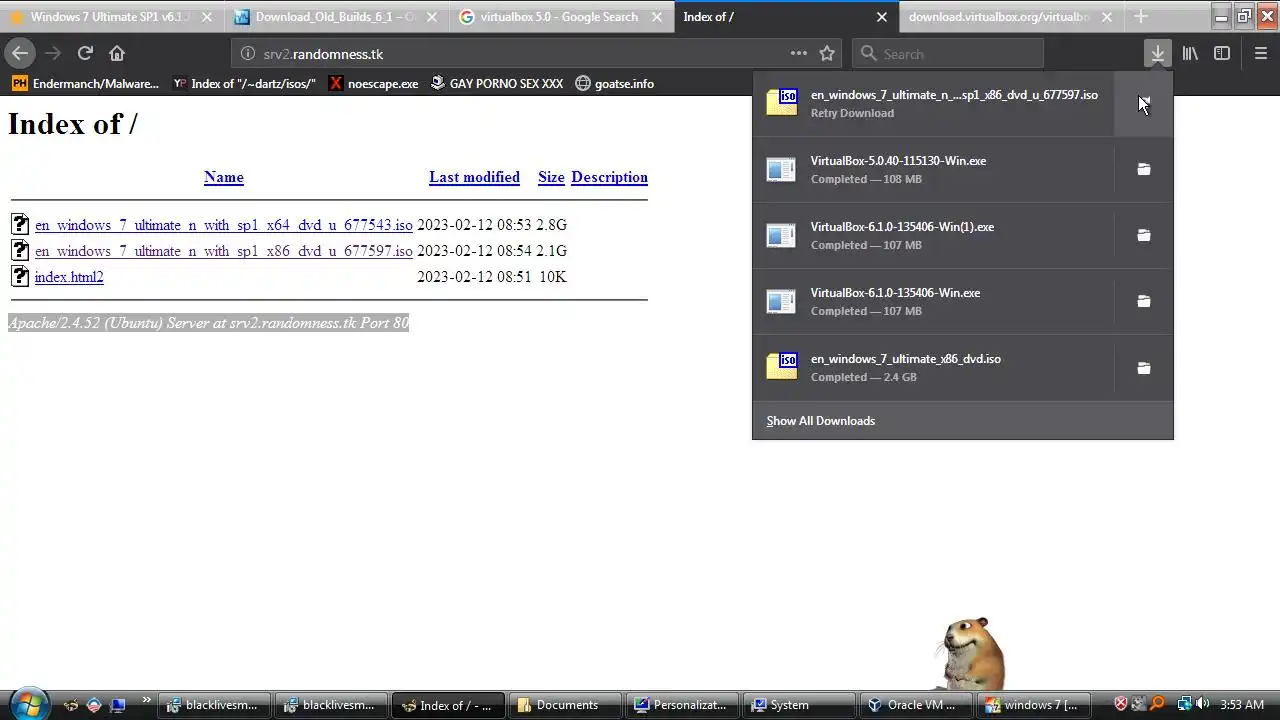Open folder containing VirtualBox-5.0.40-115130-Win.exe

coord(1143,169)
